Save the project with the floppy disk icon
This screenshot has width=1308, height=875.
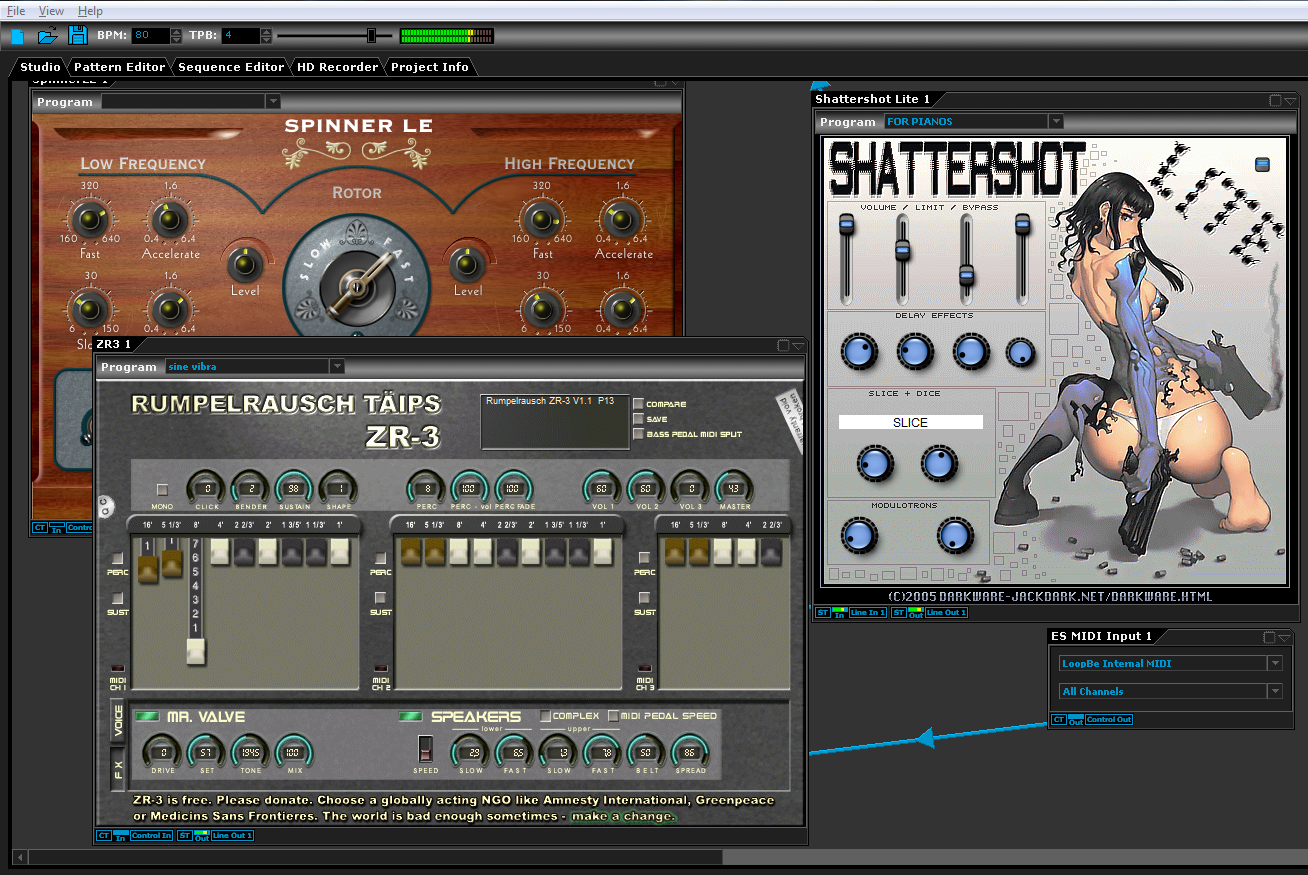click(x=77, y=36)
